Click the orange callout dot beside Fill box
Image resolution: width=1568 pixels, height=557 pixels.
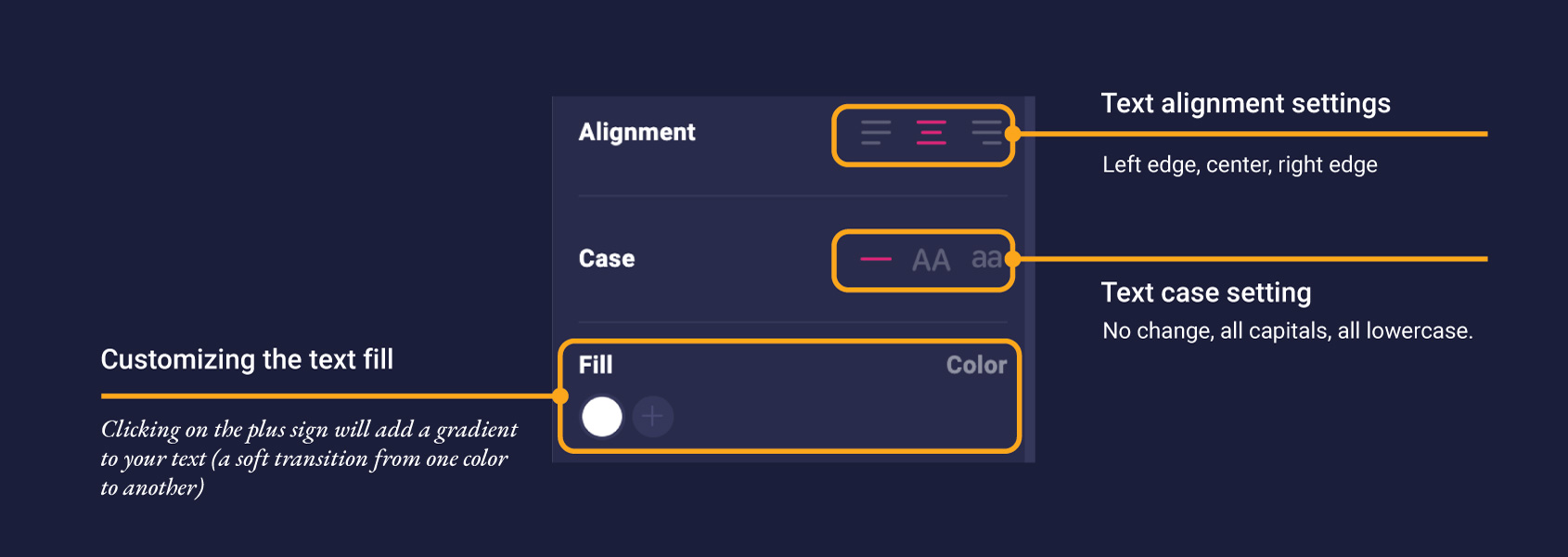pyautogui.click(x=559, y=396)
